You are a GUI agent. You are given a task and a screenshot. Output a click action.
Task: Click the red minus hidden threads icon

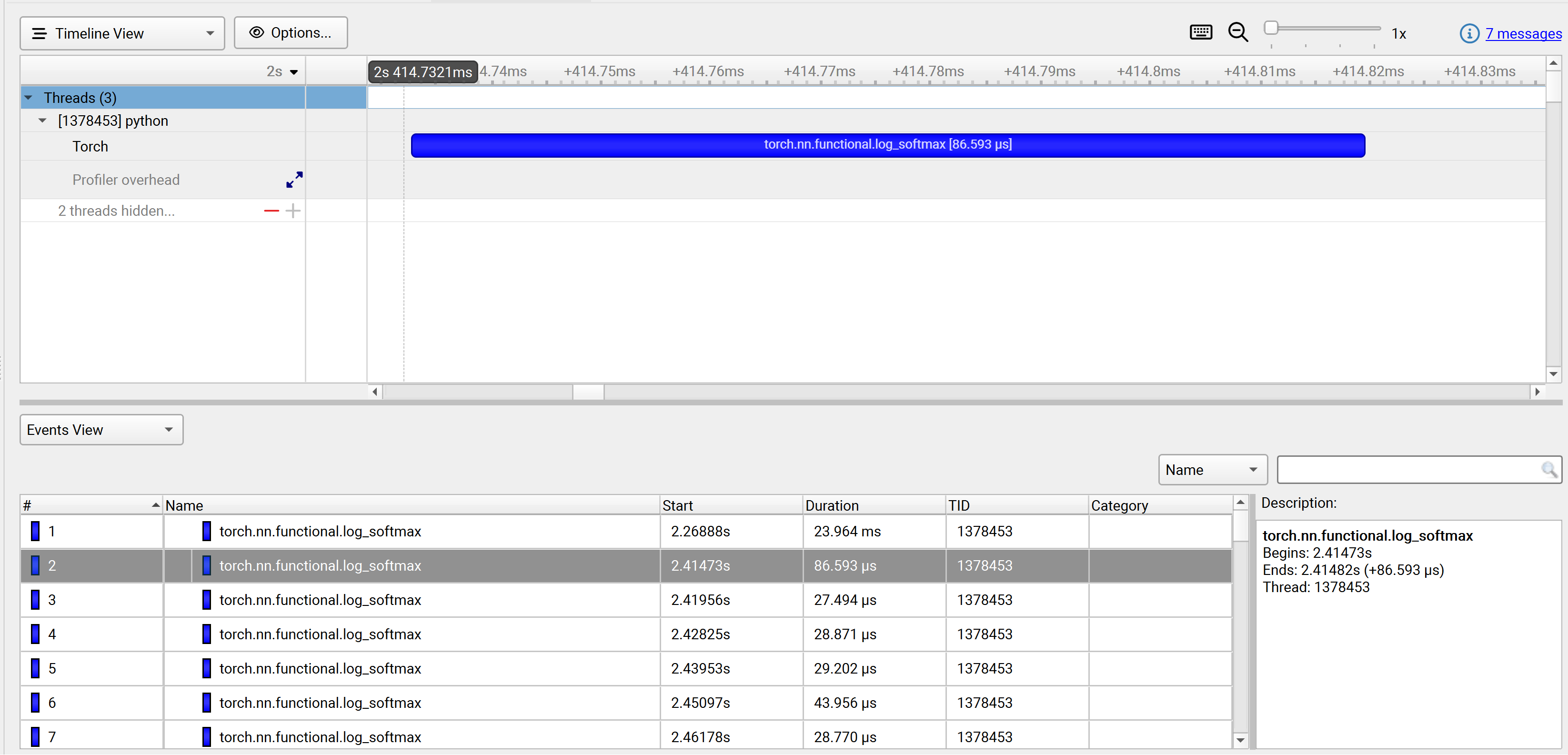tap(271, 211)
